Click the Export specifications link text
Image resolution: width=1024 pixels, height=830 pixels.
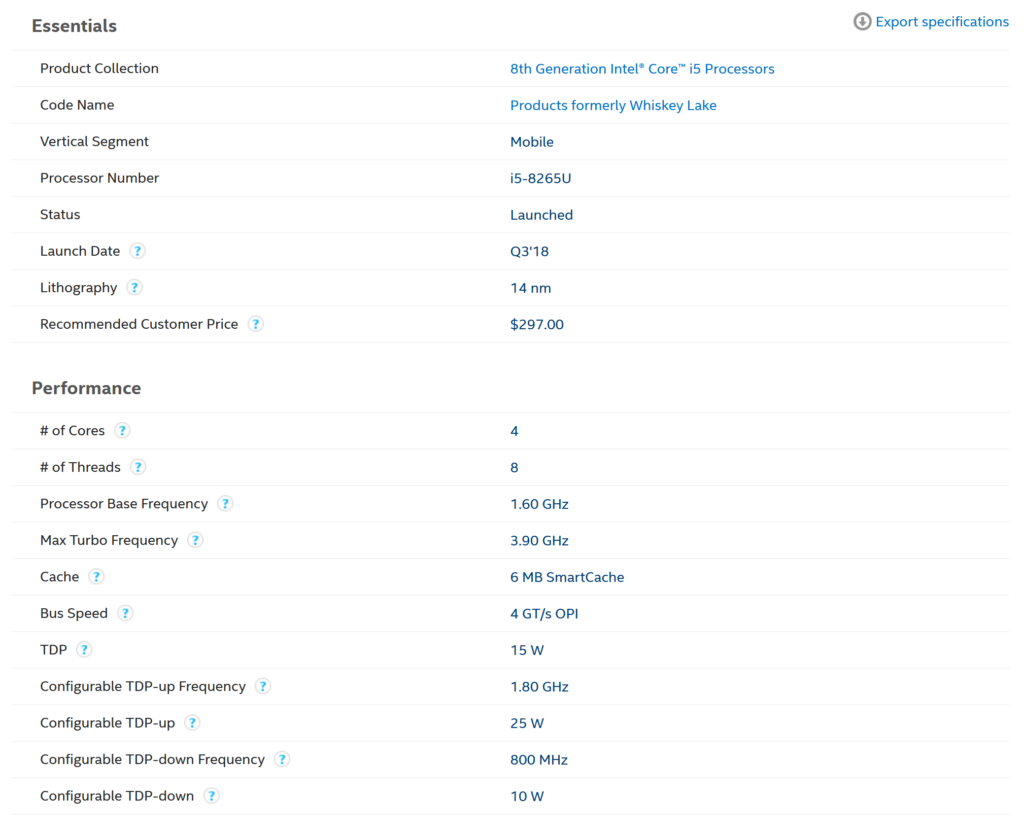(942, 22)
